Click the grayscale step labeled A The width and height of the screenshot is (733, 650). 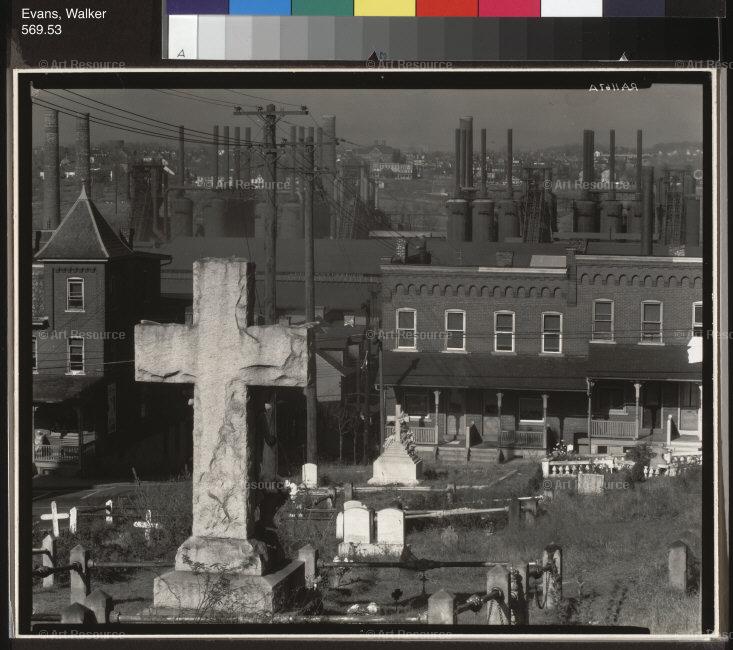[x=183, y=37]
